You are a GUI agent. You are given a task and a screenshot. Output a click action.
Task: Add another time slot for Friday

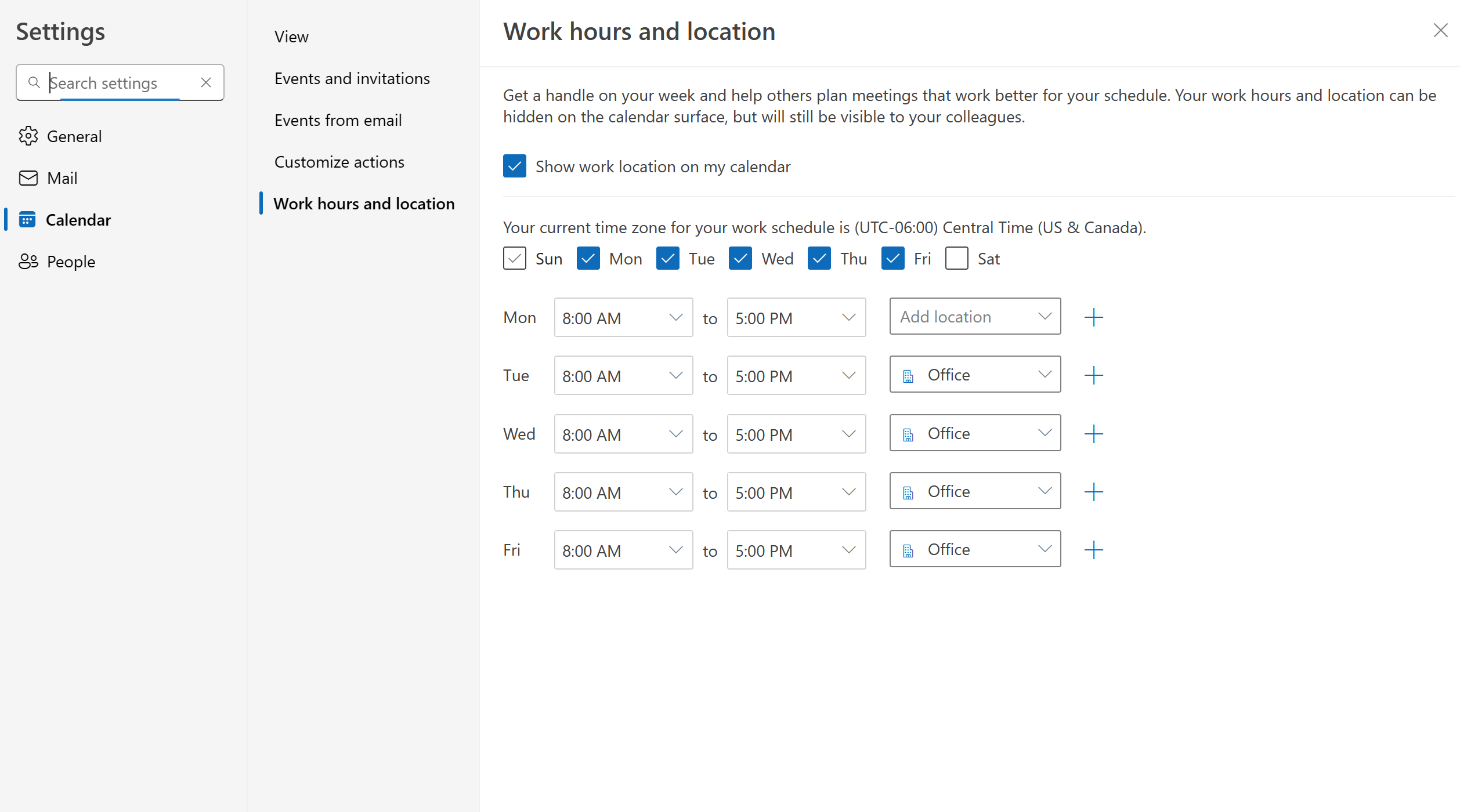(1094, 550)
